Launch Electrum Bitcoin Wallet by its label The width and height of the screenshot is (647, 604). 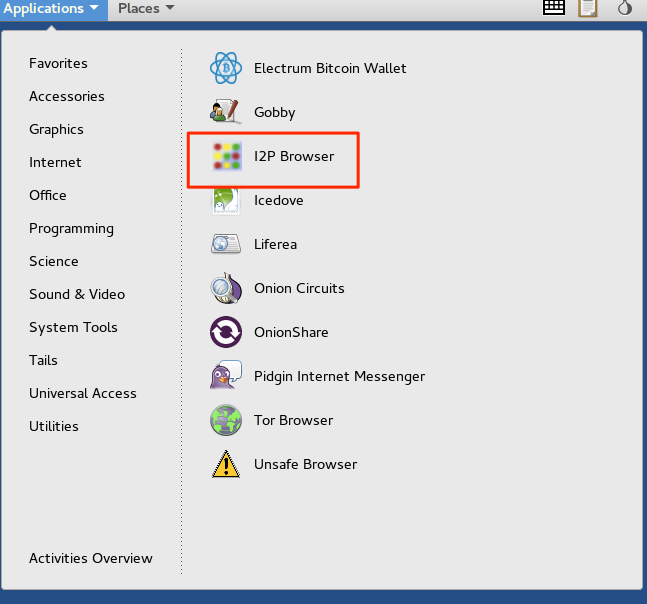point(330,68)
